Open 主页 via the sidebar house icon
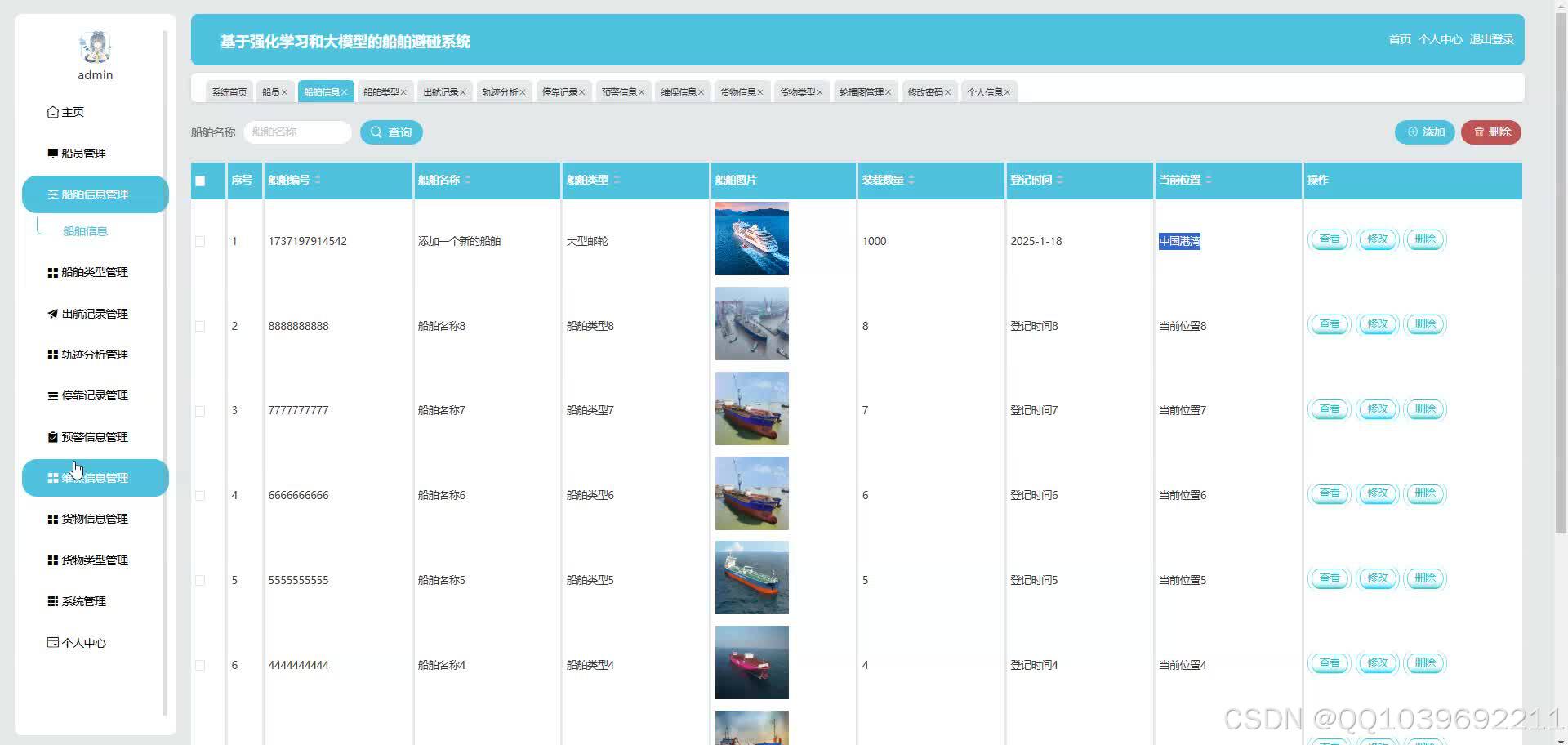The width and height of the screenshot is (1568, 745). pos(53,112)
